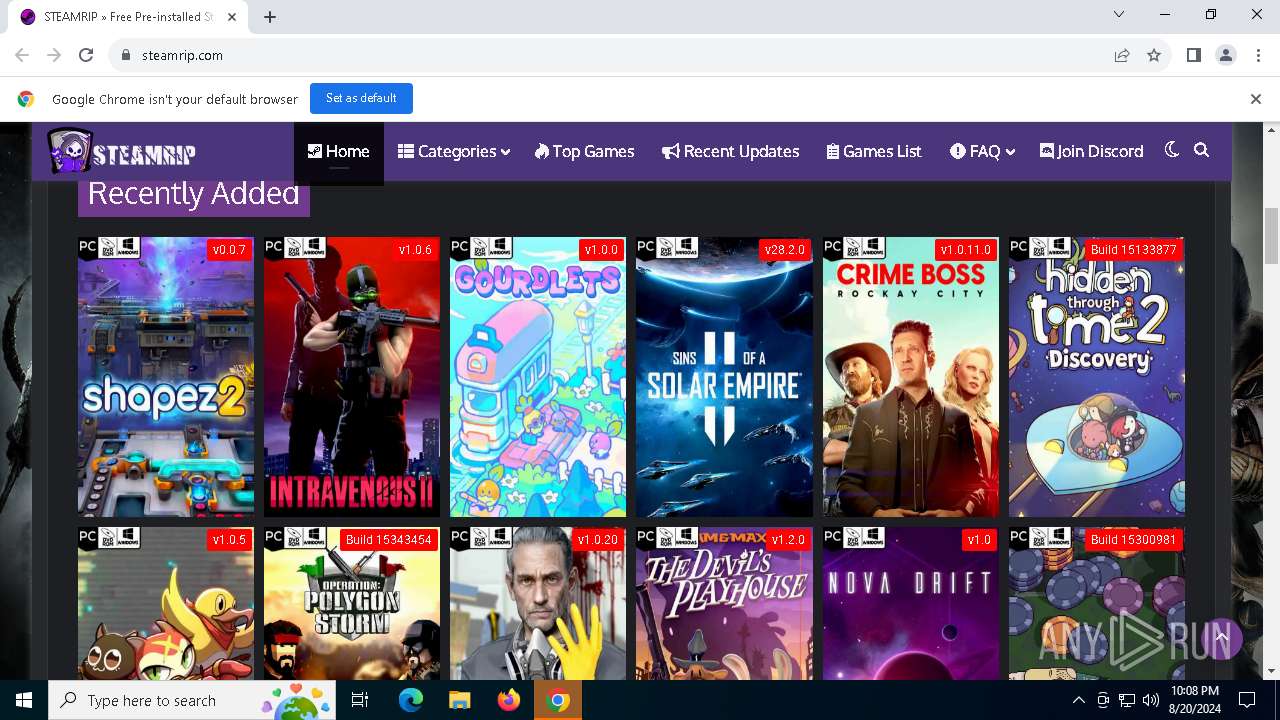Open Operation Polygon Storm game card
Screen dimensions: 1280x720
coord(352,604)
